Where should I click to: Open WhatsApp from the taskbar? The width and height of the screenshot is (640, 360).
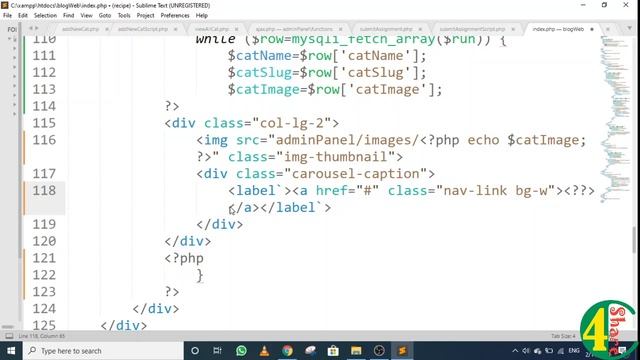point(241,351)
